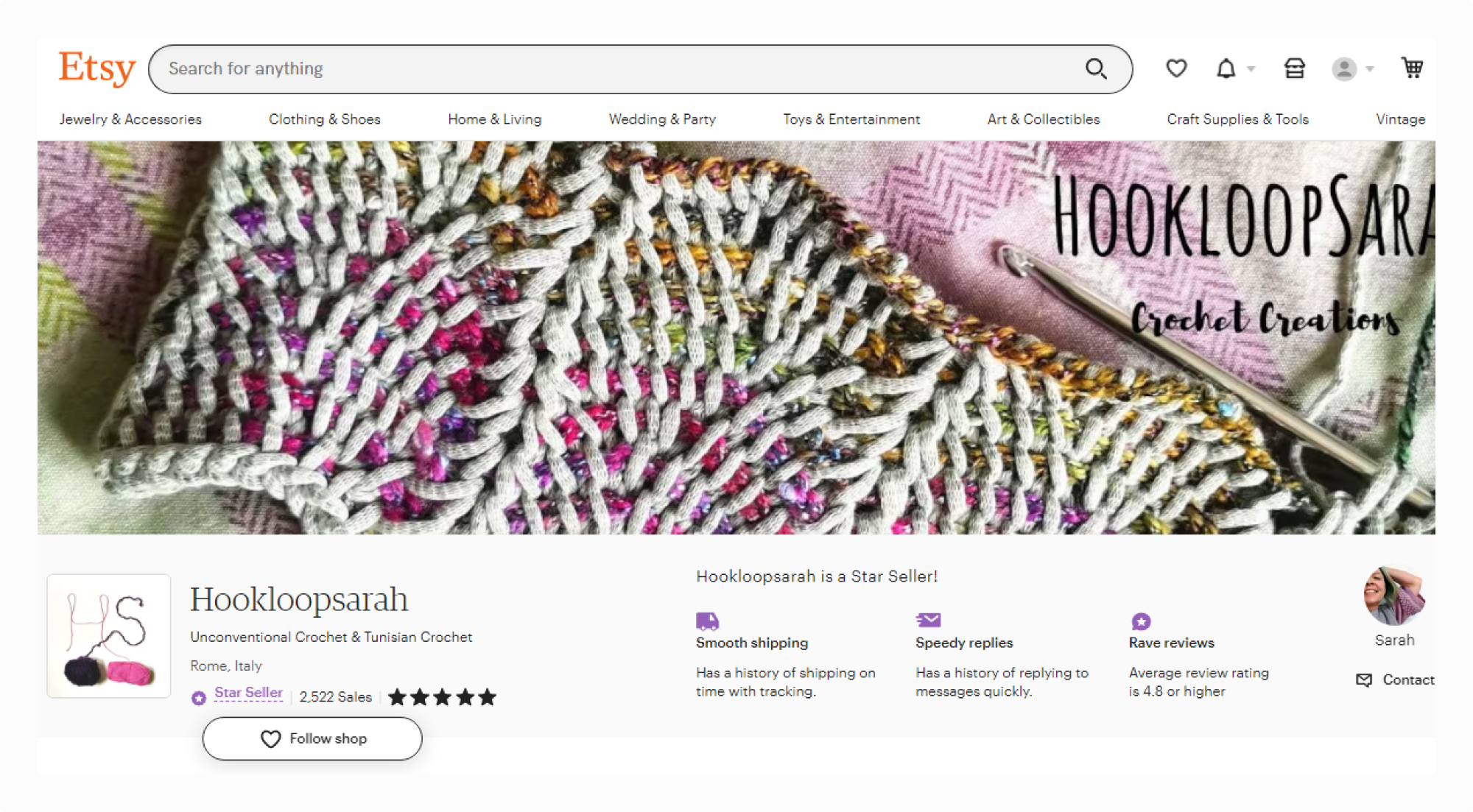The width and height of the screenshot is (1473, 812).
Task: Click the Etsy logo
Action: point(97,68)
